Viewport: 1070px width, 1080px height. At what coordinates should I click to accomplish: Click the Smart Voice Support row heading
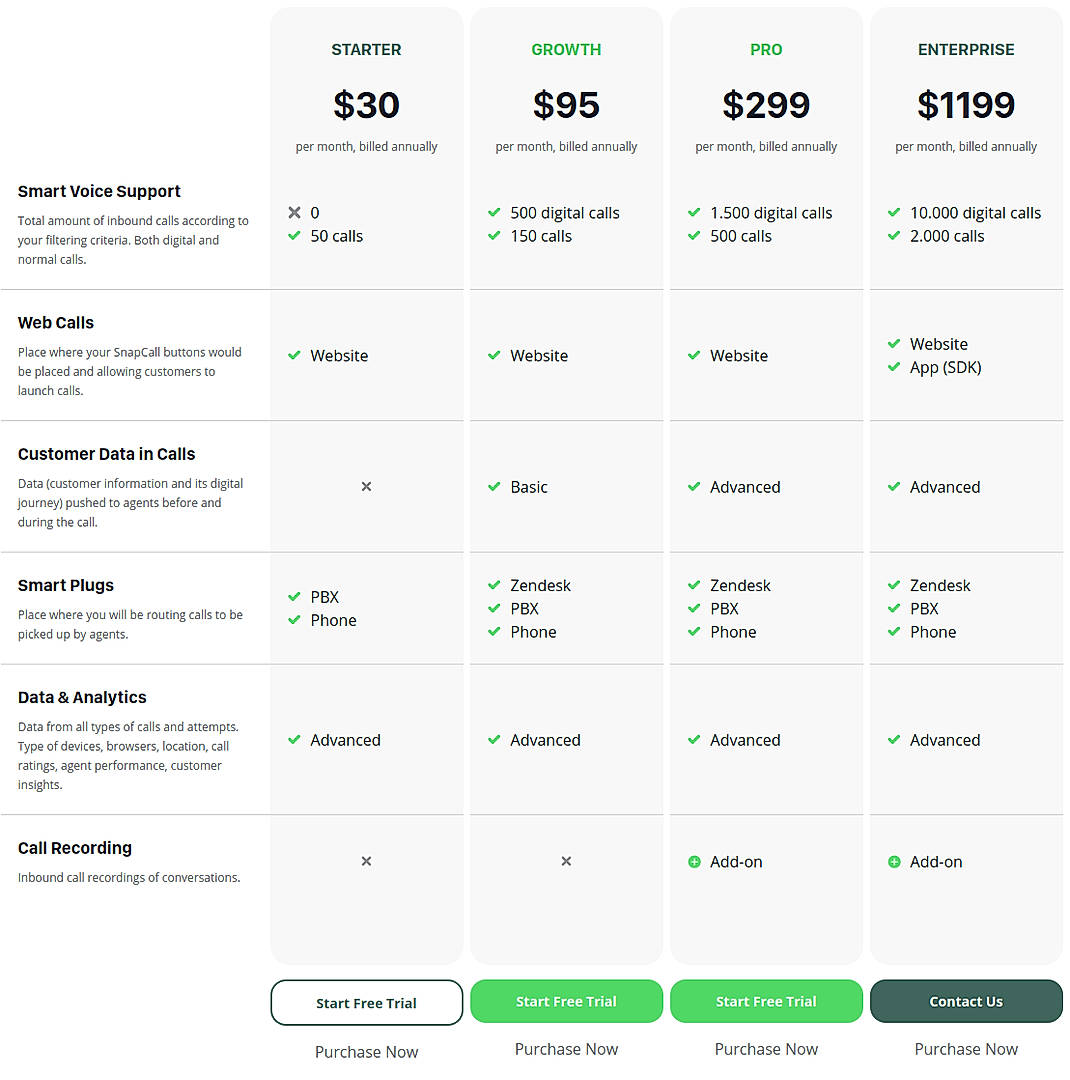tap(98, 191)
